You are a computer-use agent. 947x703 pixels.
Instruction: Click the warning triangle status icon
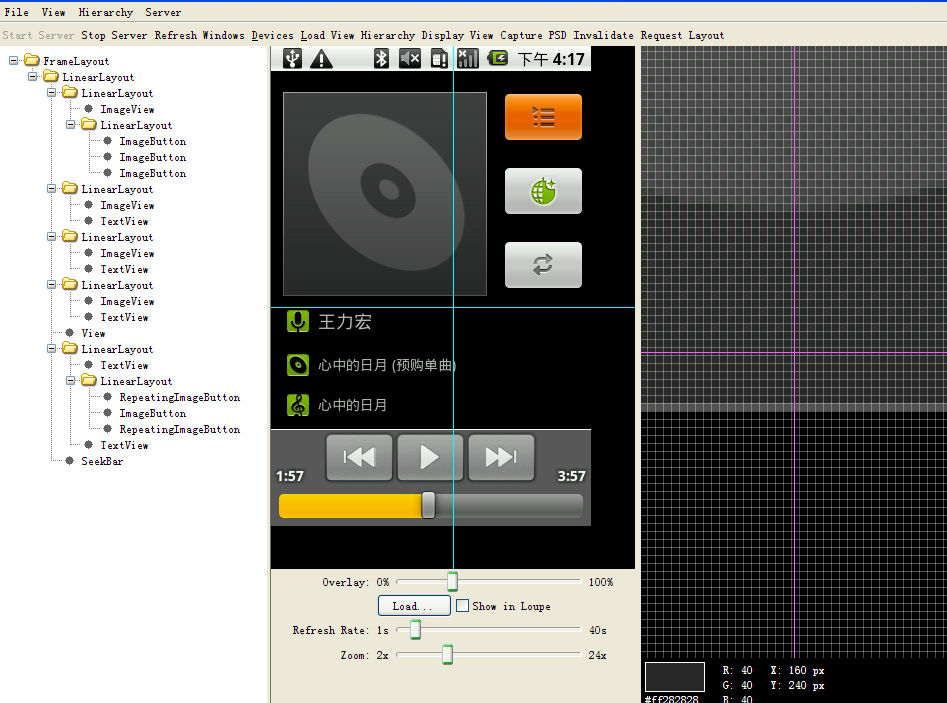coord(321,59)
